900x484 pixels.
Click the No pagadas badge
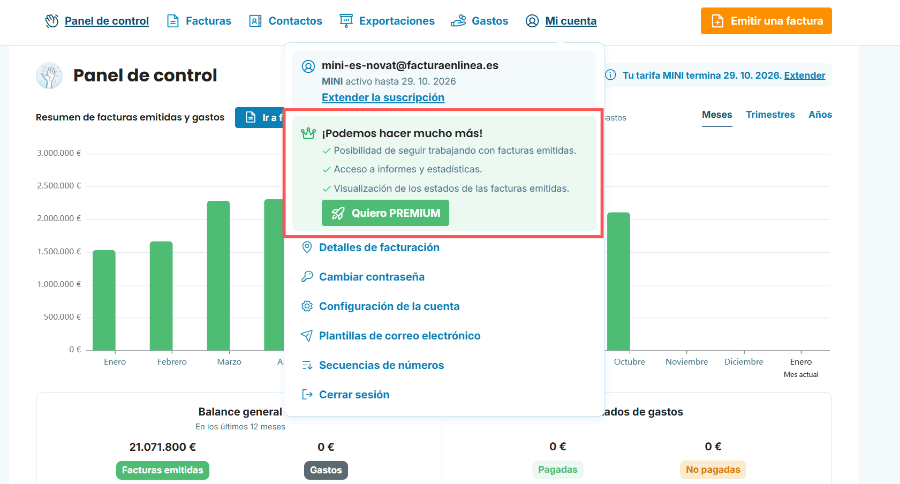713,470
